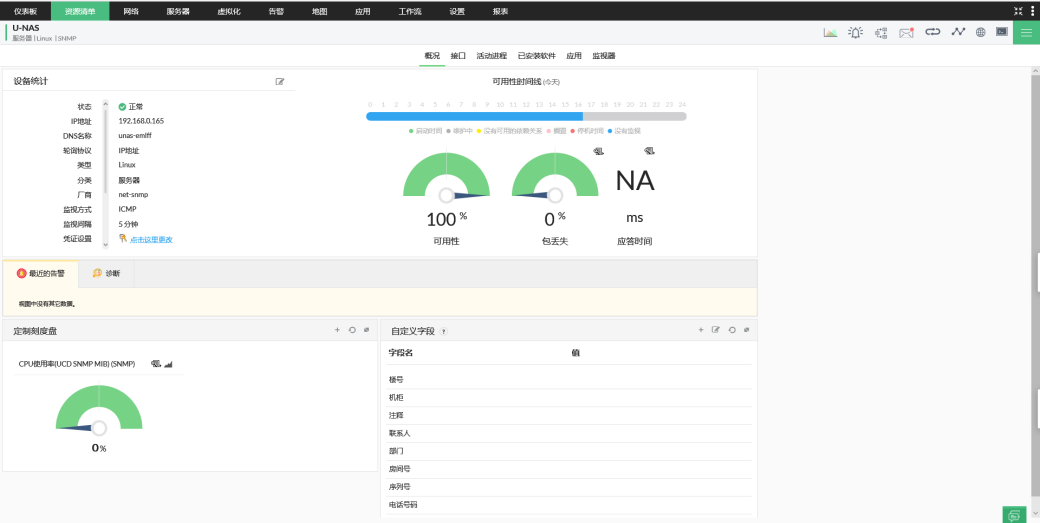This screenshot has width=1040, height=523.
Task: Click the tag icon above NA response time
Action: coord(649,151)
